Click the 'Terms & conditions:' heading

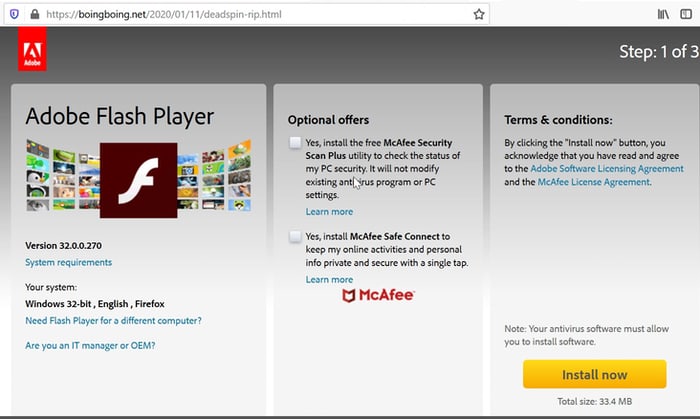[x=558, y=120]
